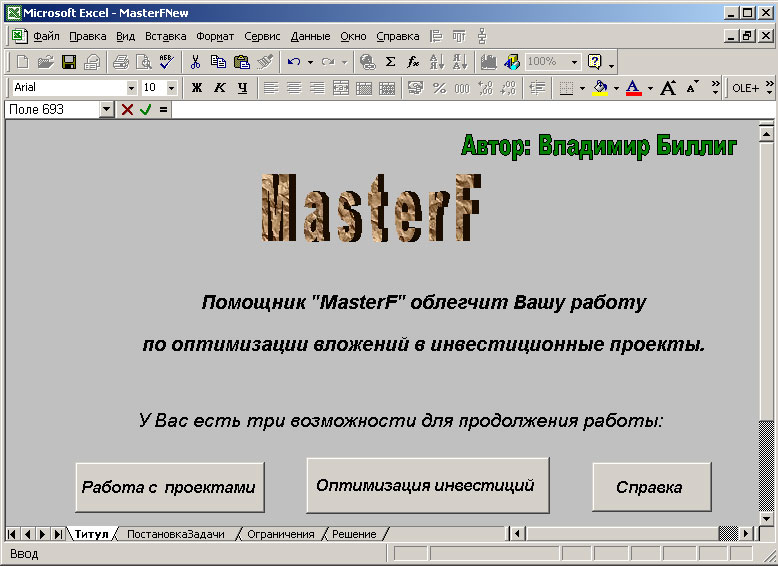Open the Insert Function fx icon
This screenshot has height=566, width=778.
click(413, 62)
